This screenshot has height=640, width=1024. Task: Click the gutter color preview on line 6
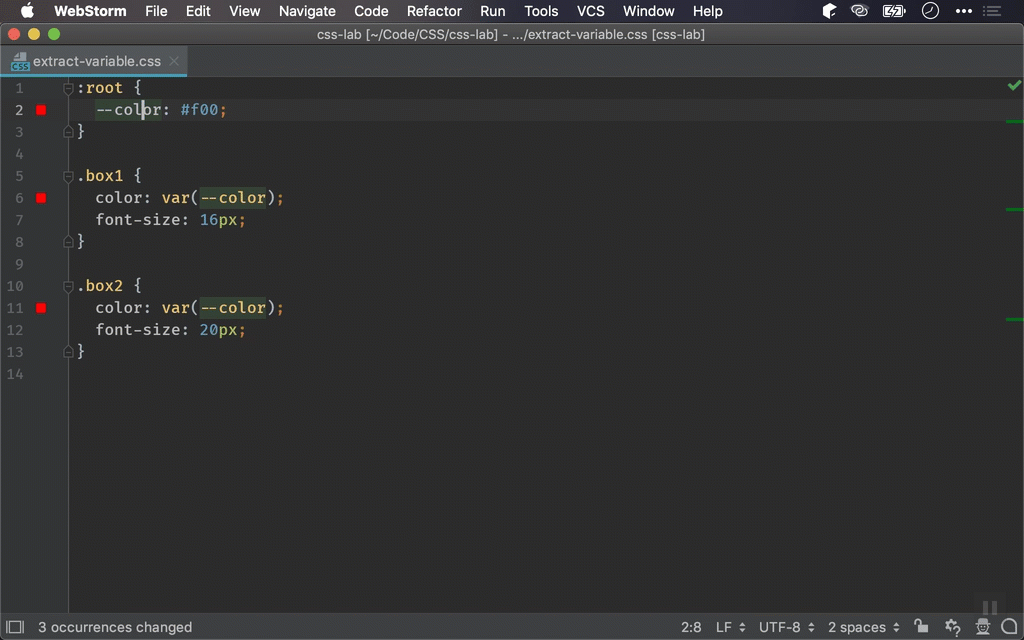tap(41, 198)
